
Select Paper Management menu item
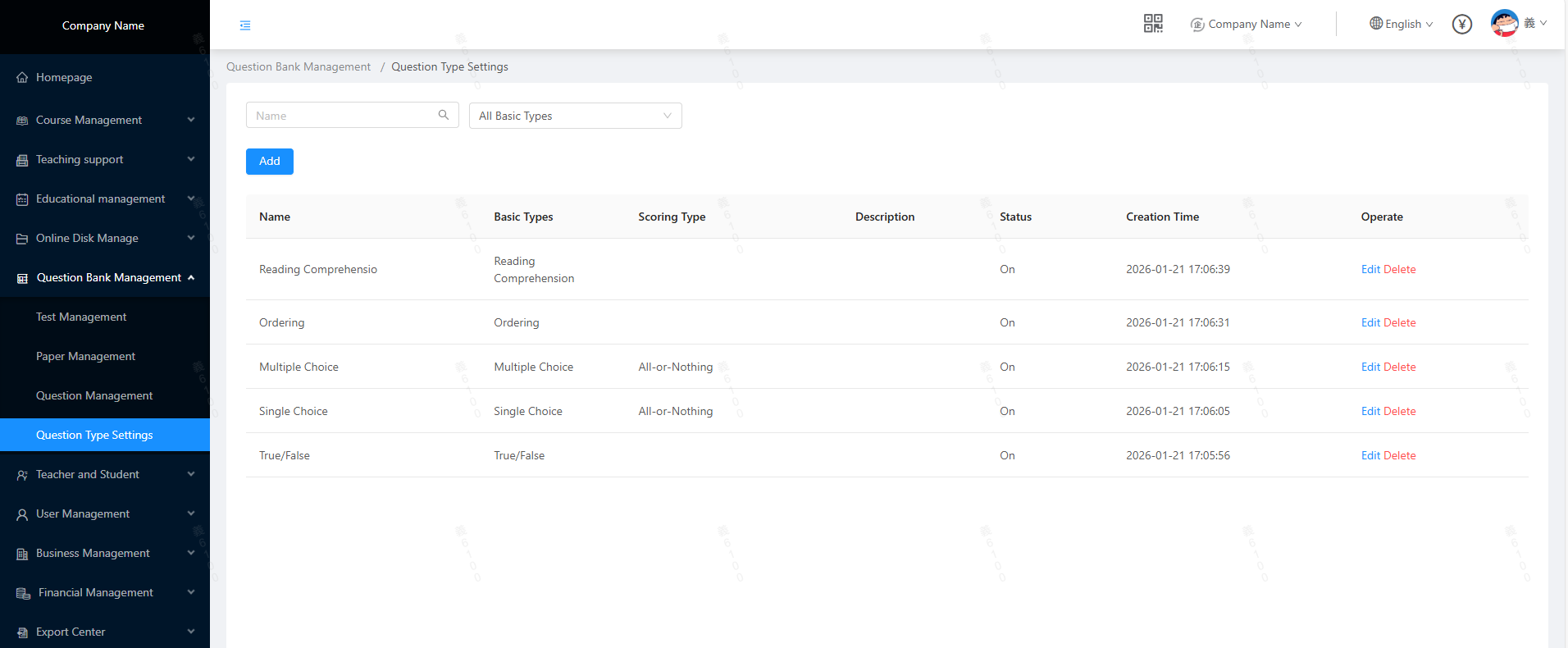85,356
